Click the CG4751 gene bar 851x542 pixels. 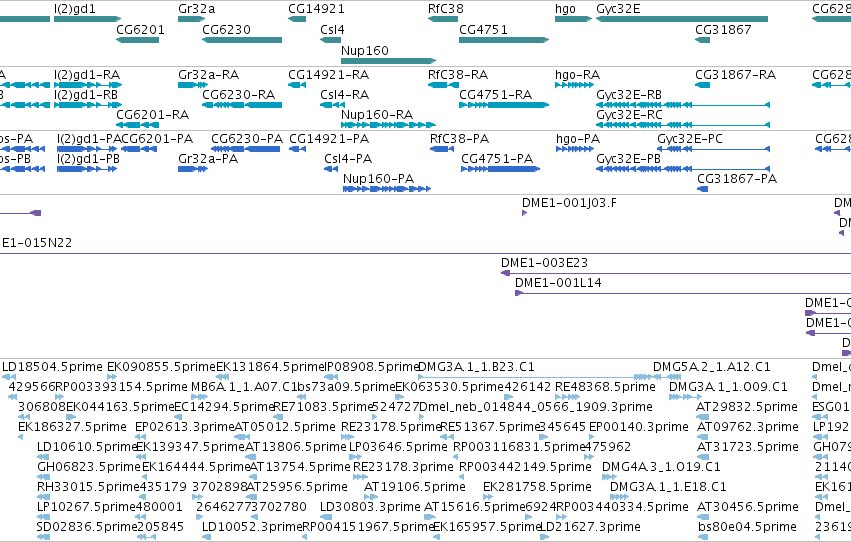click(x=504, y=40)
